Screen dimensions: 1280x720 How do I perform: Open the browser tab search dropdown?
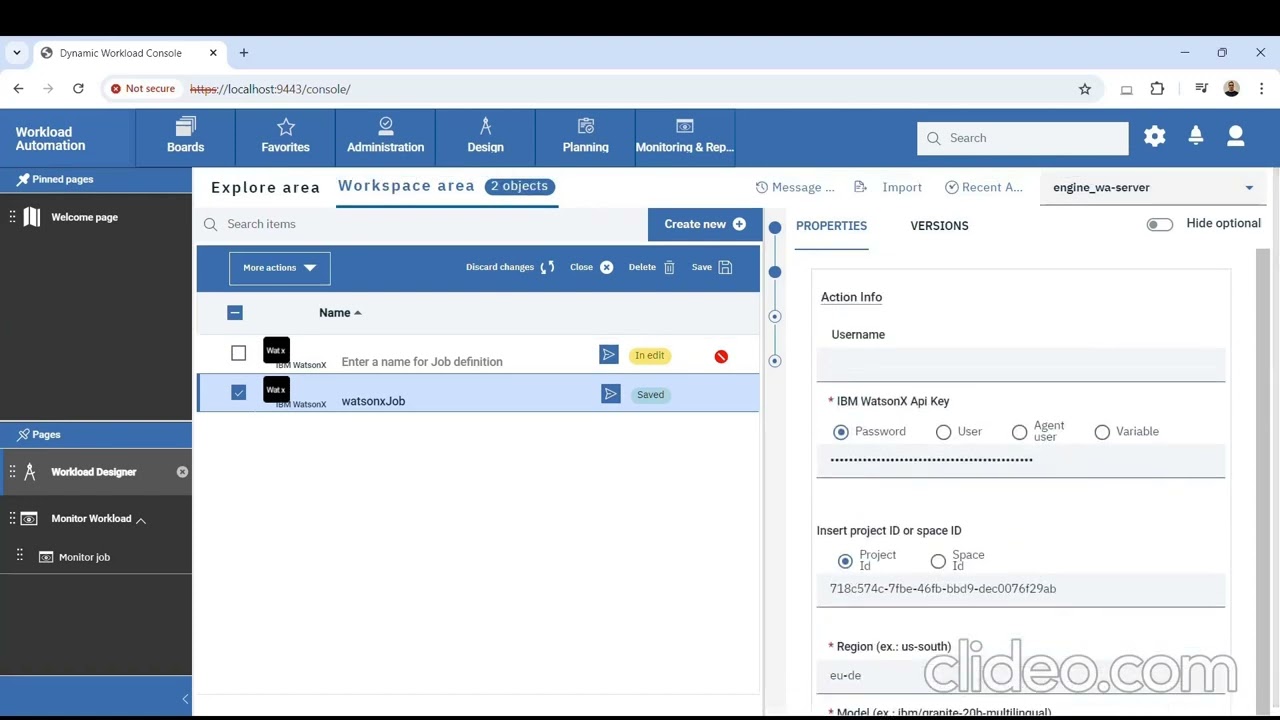[x=17, y=53]
